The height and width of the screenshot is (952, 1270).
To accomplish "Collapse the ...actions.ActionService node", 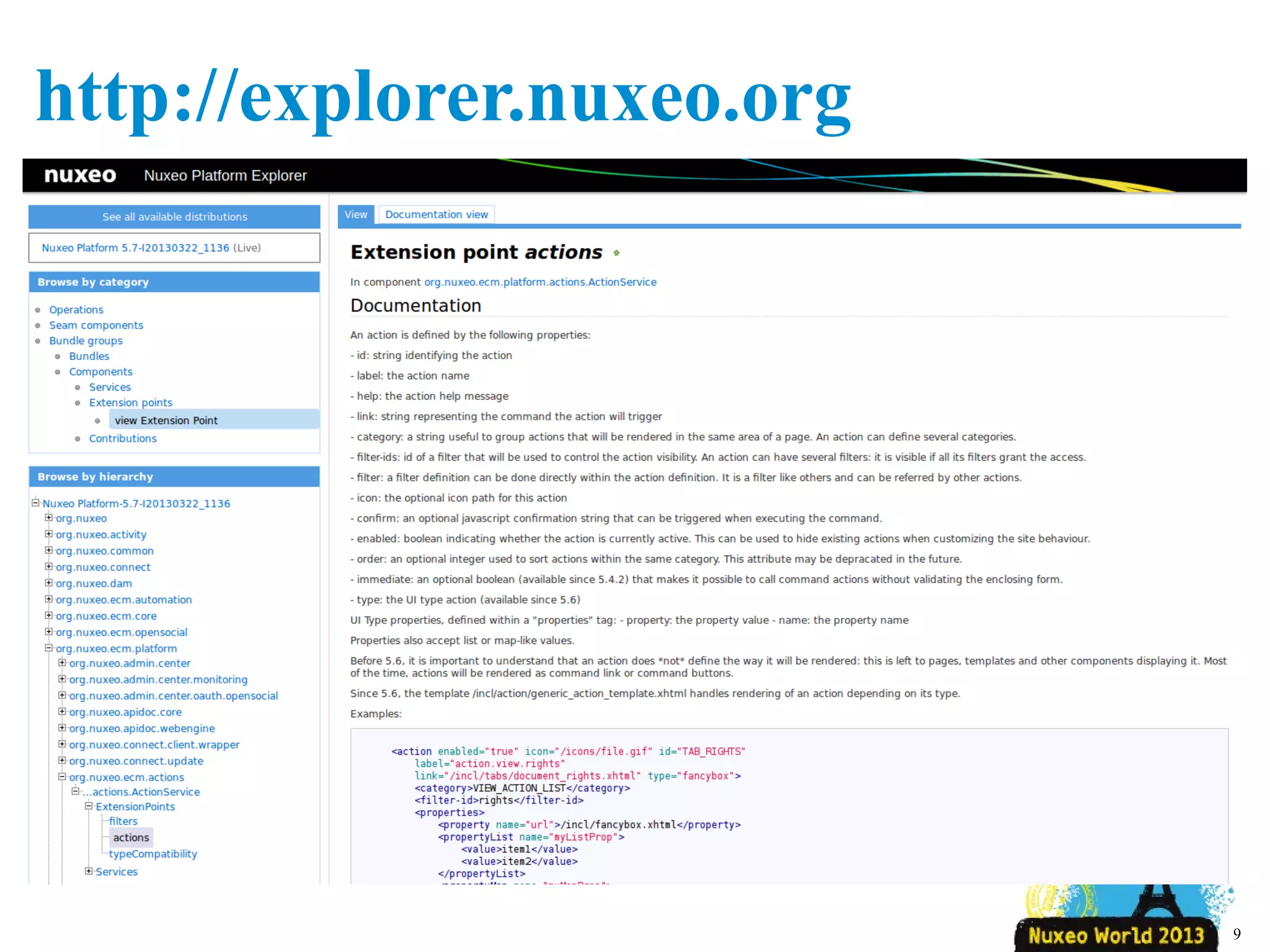I will [76, 791].
